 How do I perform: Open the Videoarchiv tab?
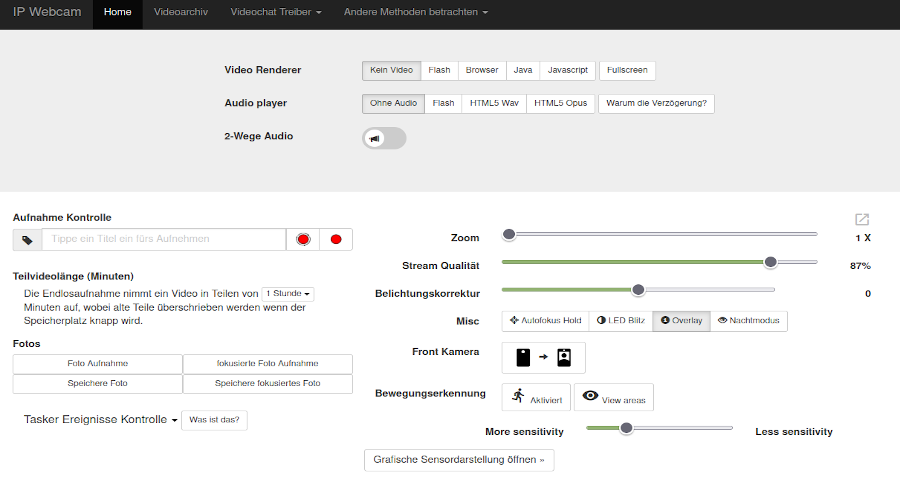pos(181,12)
